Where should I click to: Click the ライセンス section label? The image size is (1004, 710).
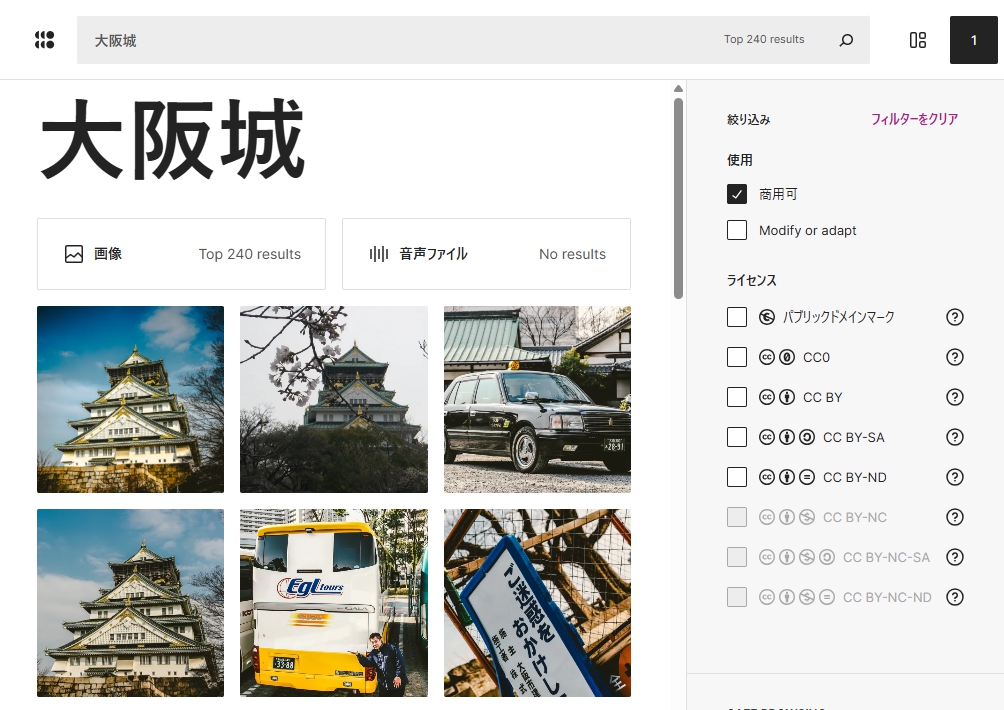pyautogui.click(x=752, y=280)
